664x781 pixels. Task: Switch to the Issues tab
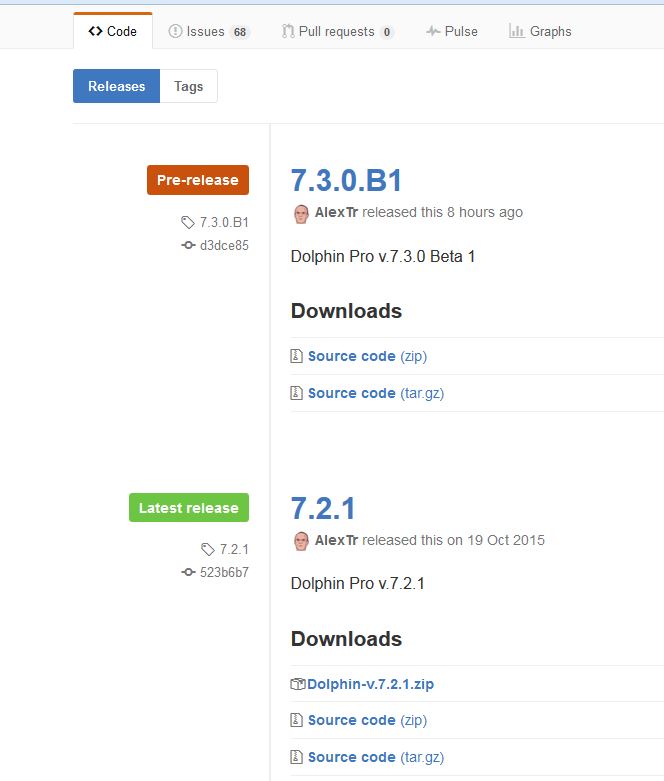(x=205, y=31)
